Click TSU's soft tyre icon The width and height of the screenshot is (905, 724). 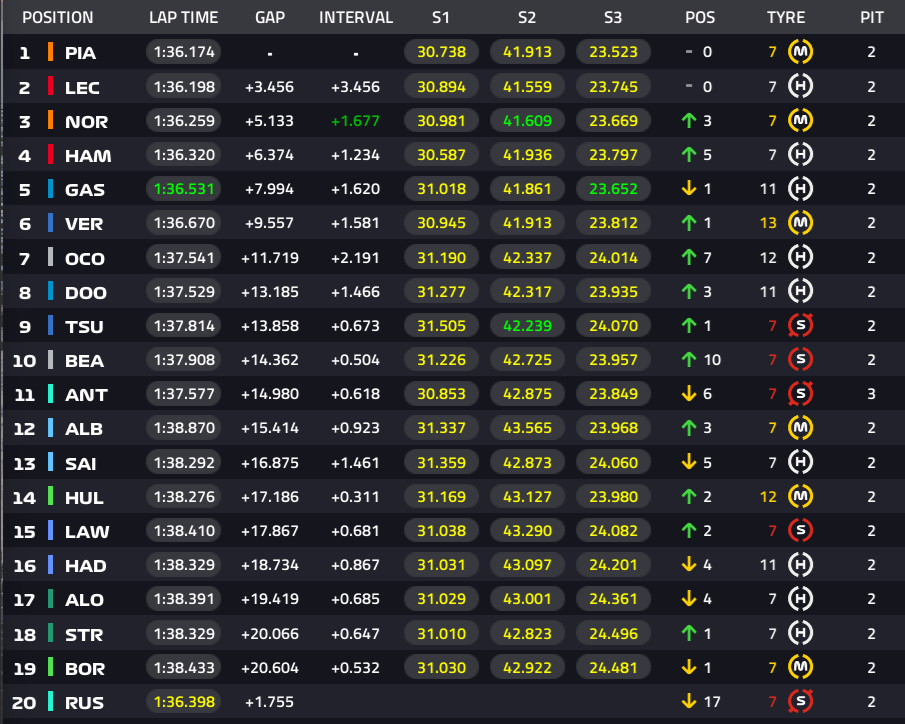pos(800,326)
